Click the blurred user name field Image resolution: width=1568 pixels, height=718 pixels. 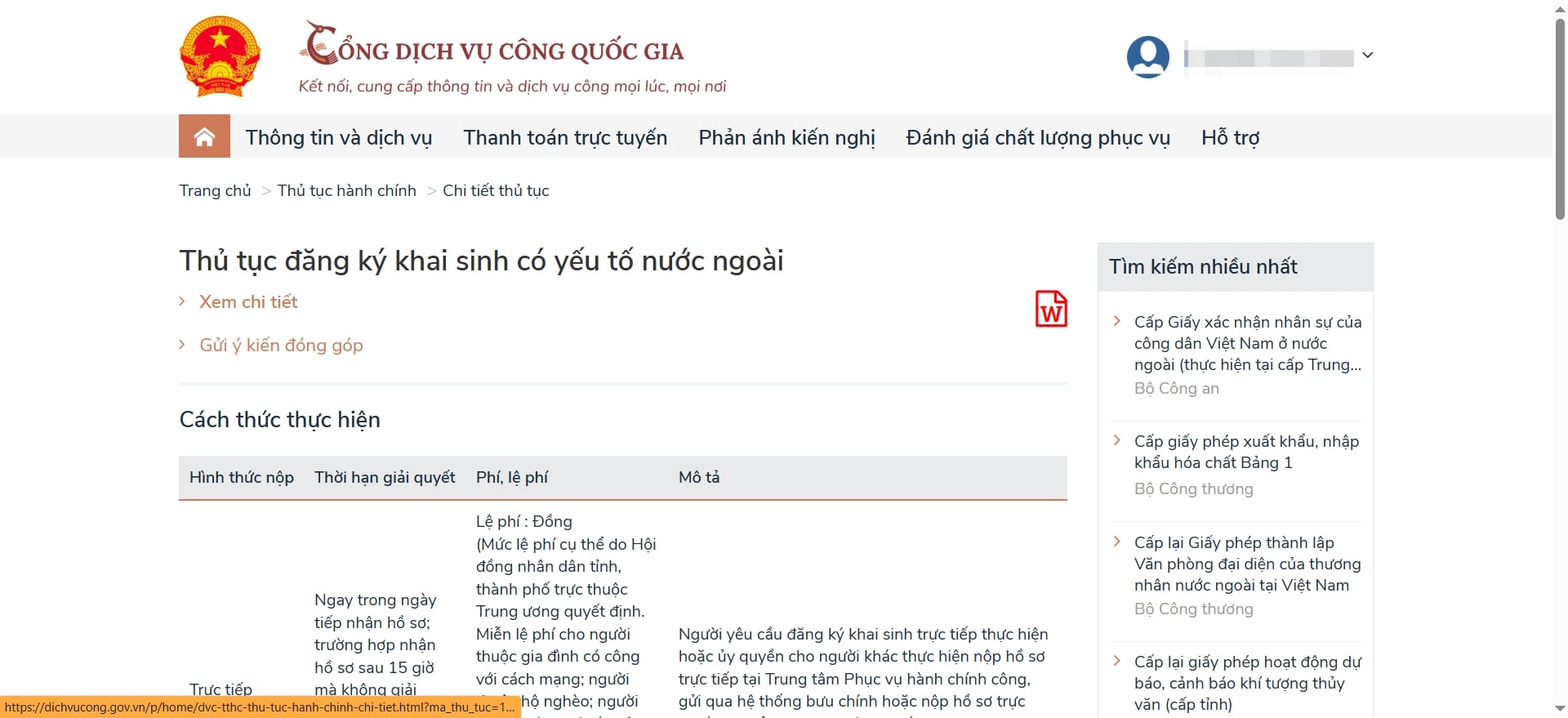click(1269, 57)
